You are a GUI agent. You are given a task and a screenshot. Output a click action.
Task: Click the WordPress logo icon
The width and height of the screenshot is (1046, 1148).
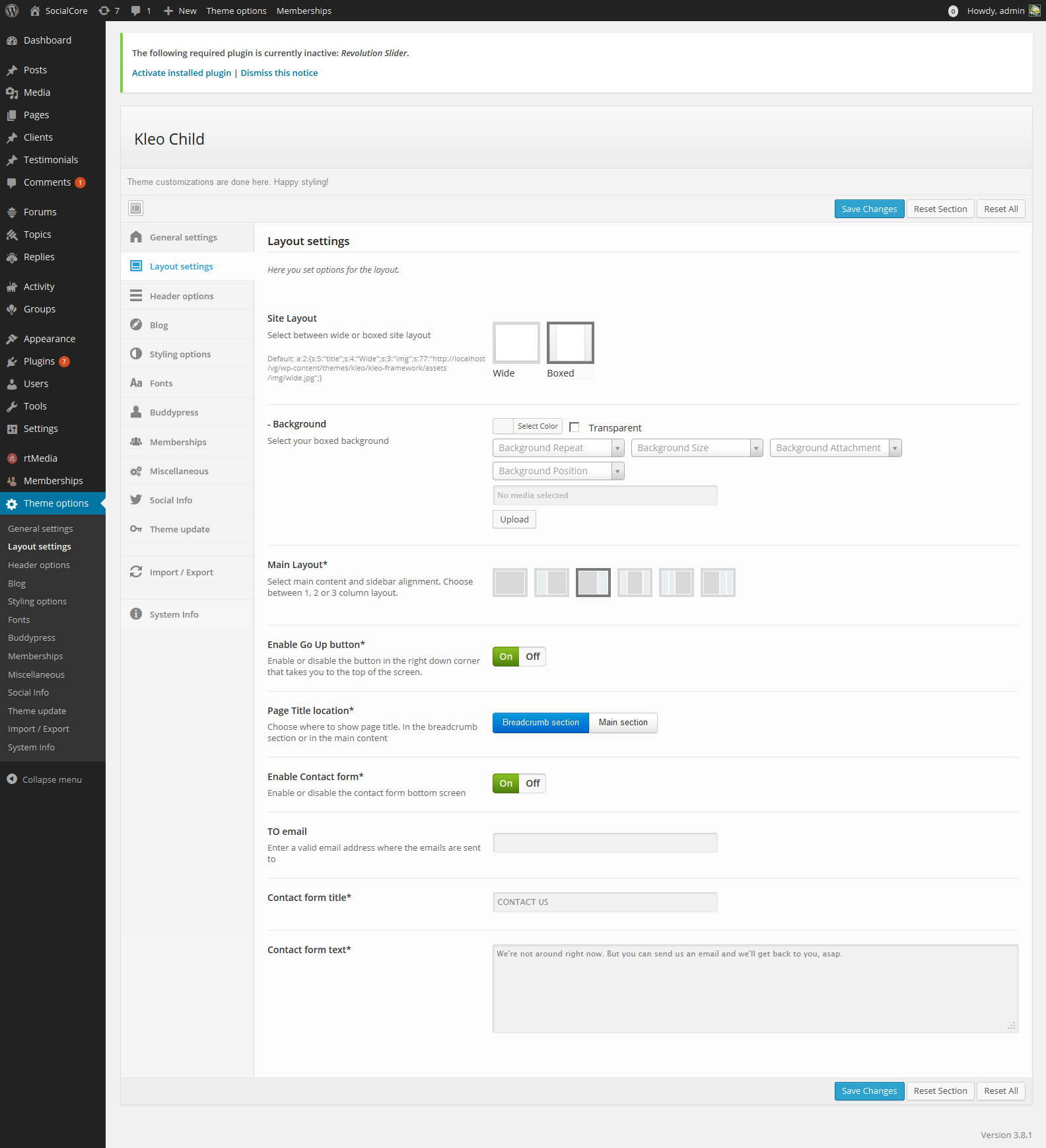[x=12, y=11]
